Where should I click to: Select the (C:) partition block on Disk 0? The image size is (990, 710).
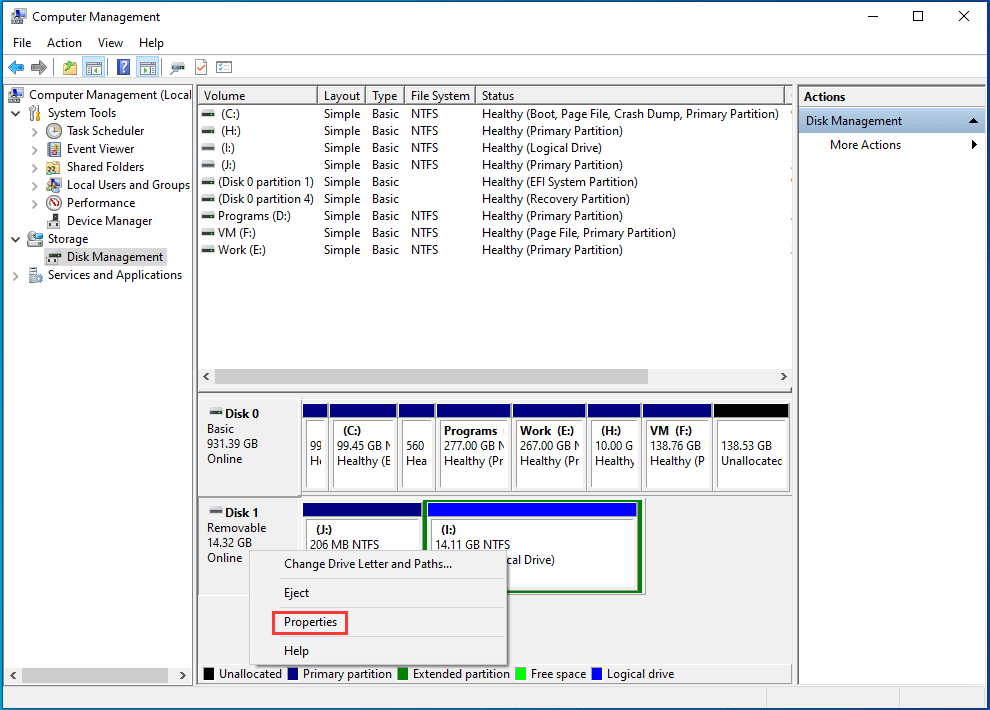363,447
